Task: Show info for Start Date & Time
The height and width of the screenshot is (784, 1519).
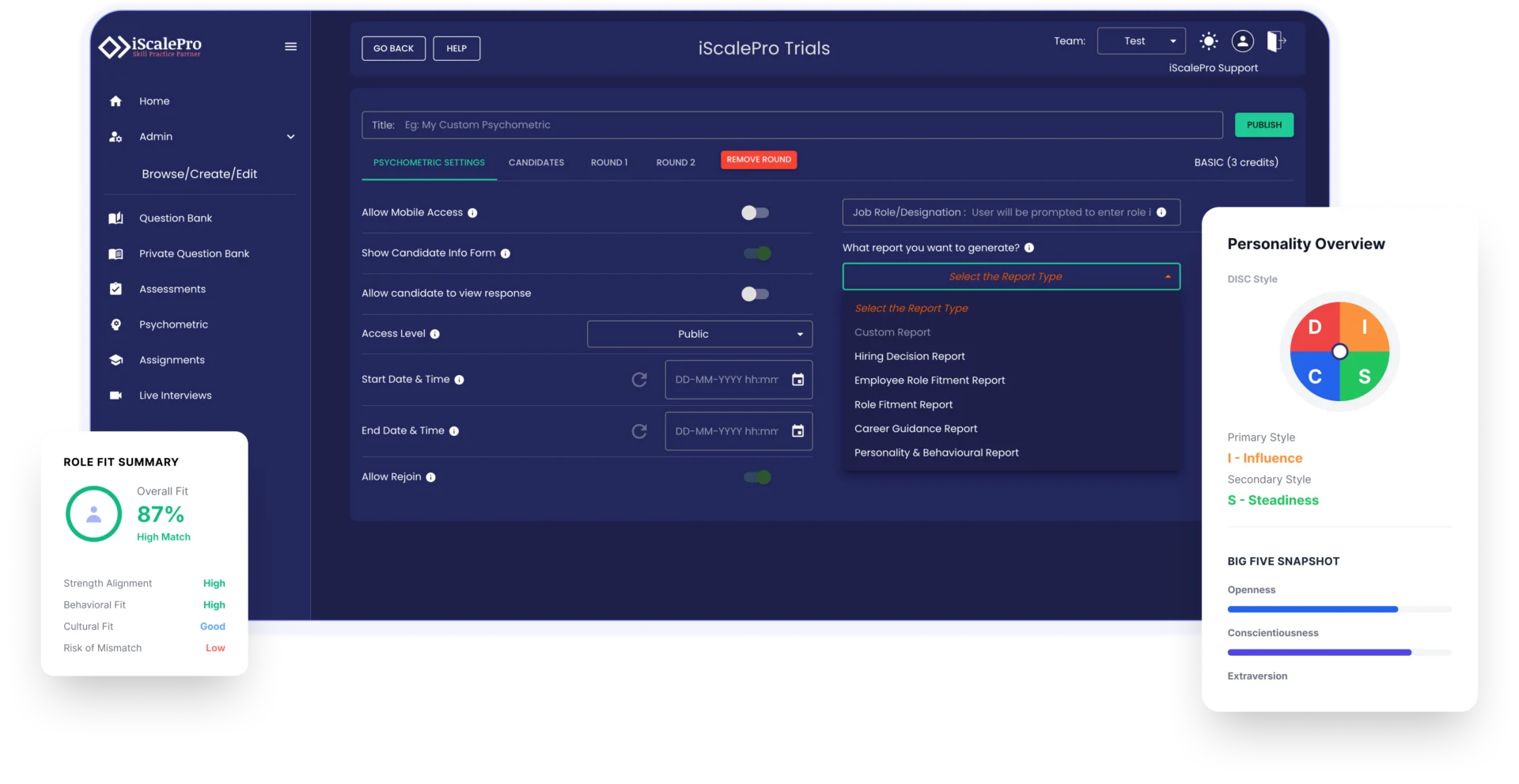Action: 460,380
